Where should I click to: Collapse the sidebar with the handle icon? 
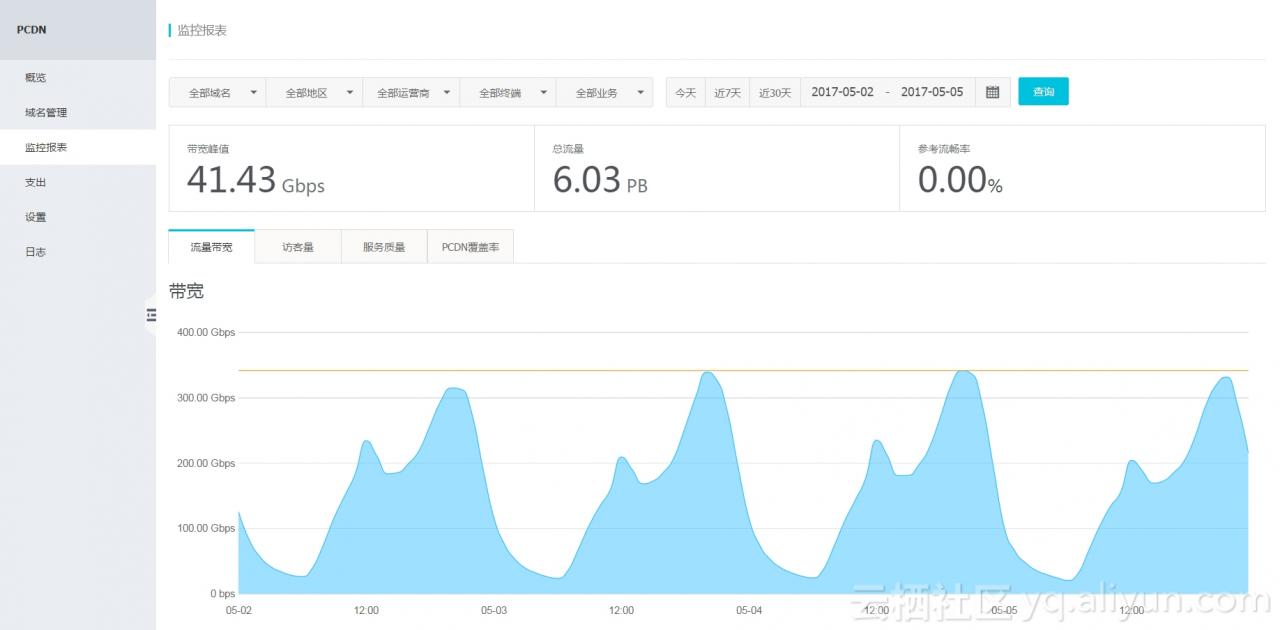tap(151, 314)
